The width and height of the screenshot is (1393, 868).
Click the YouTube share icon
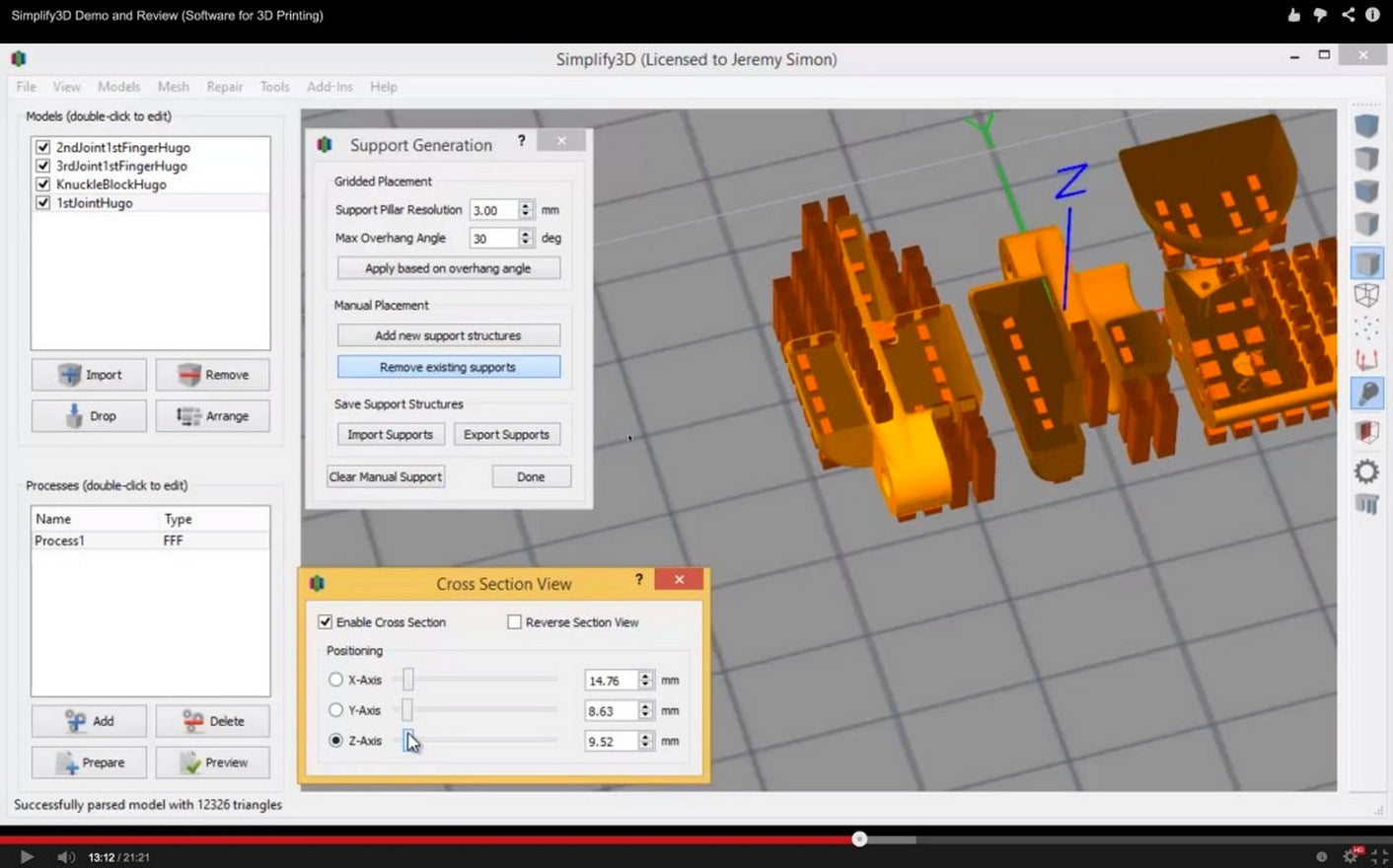1348,14
